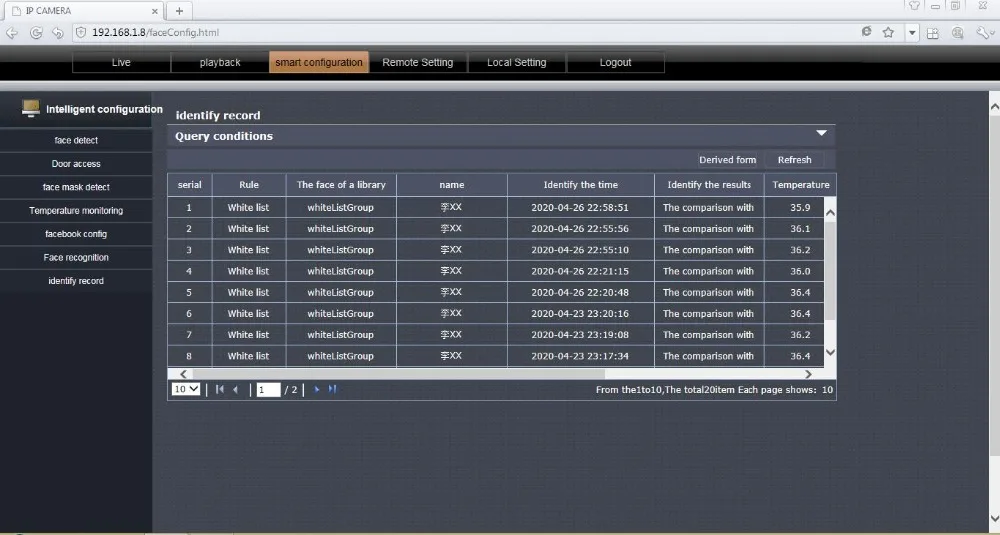Click The face of a library header
The width and height of the screenshot is (1000, 535).
point(341,185)
